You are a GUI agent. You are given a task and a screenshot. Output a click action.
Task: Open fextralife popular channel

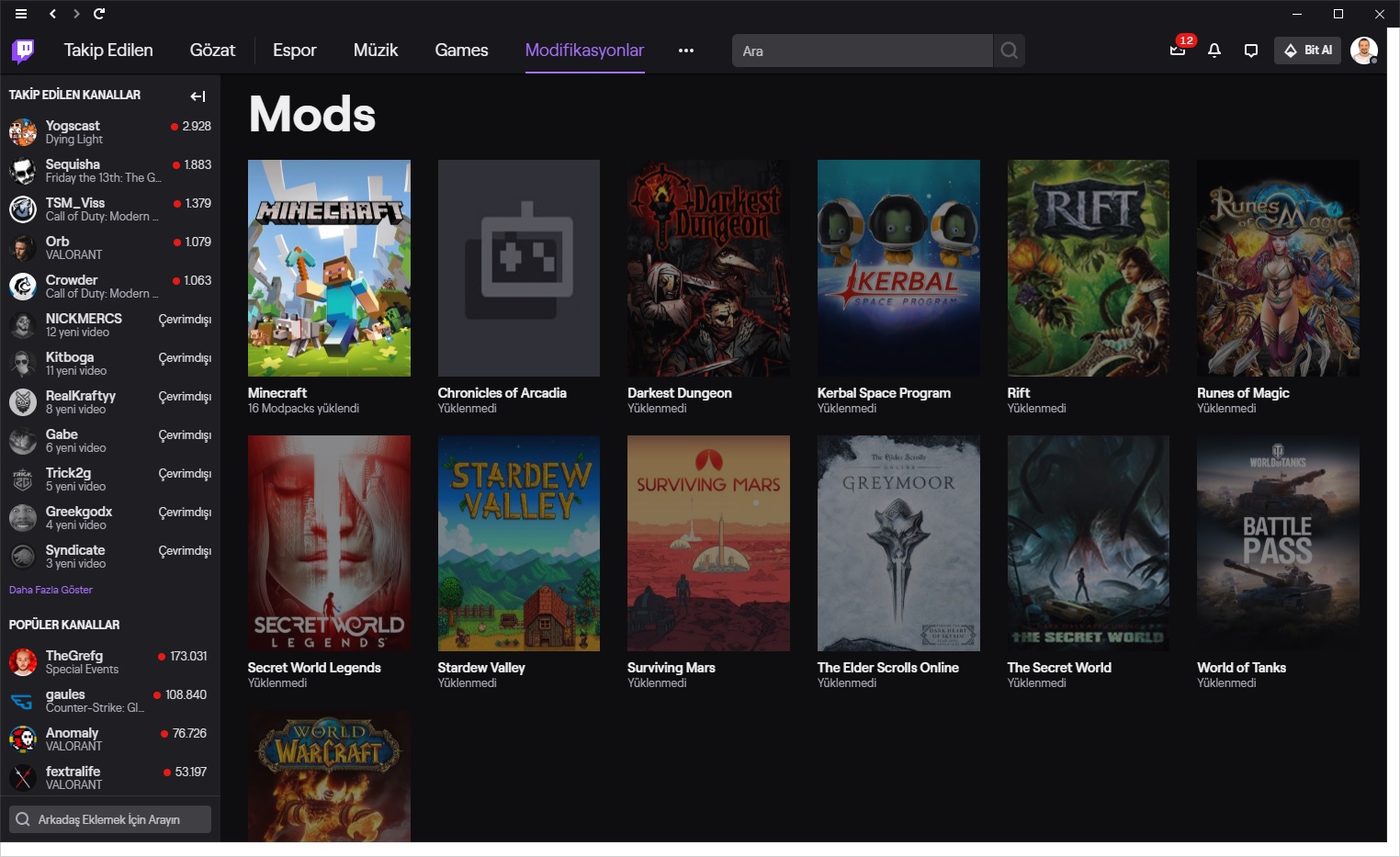point(110,778)
